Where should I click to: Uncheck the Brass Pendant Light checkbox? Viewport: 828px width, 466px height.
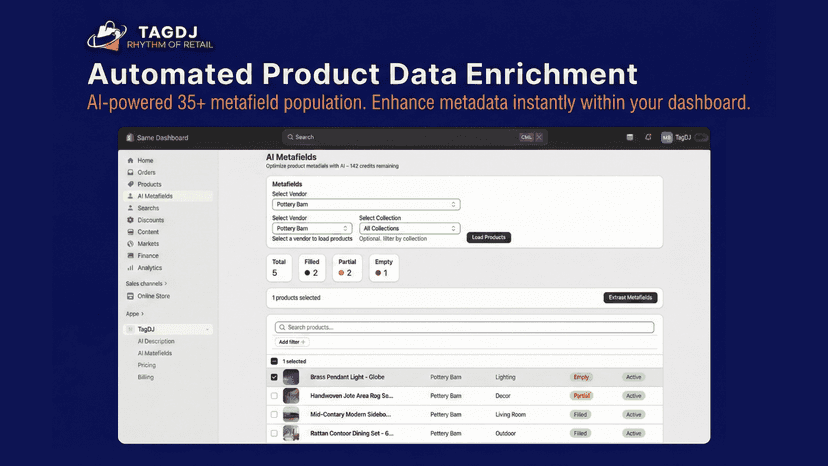(x=274, y=377)
